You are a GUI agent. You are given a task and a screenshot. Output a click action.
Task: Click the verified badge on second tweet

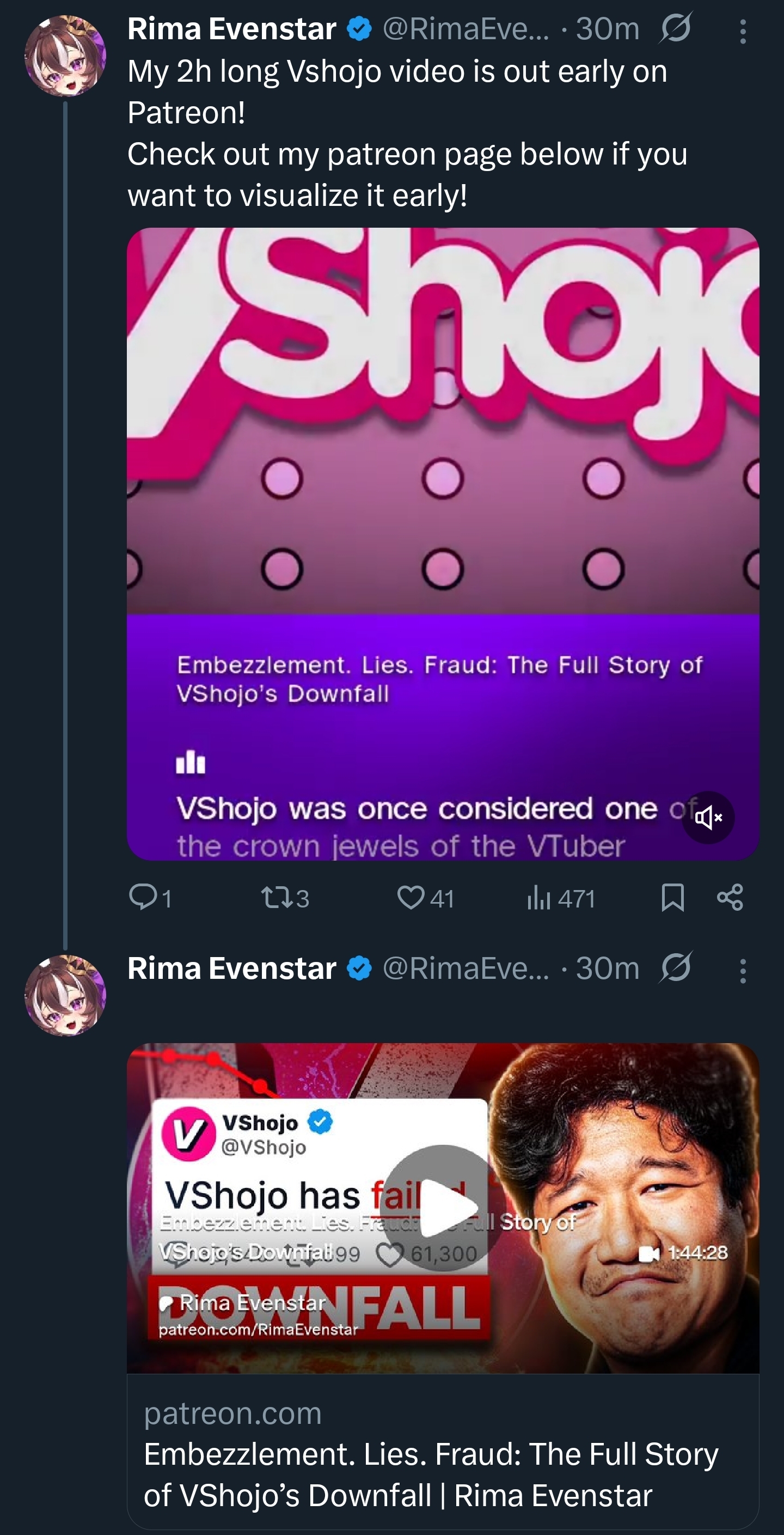pos(359,968)
